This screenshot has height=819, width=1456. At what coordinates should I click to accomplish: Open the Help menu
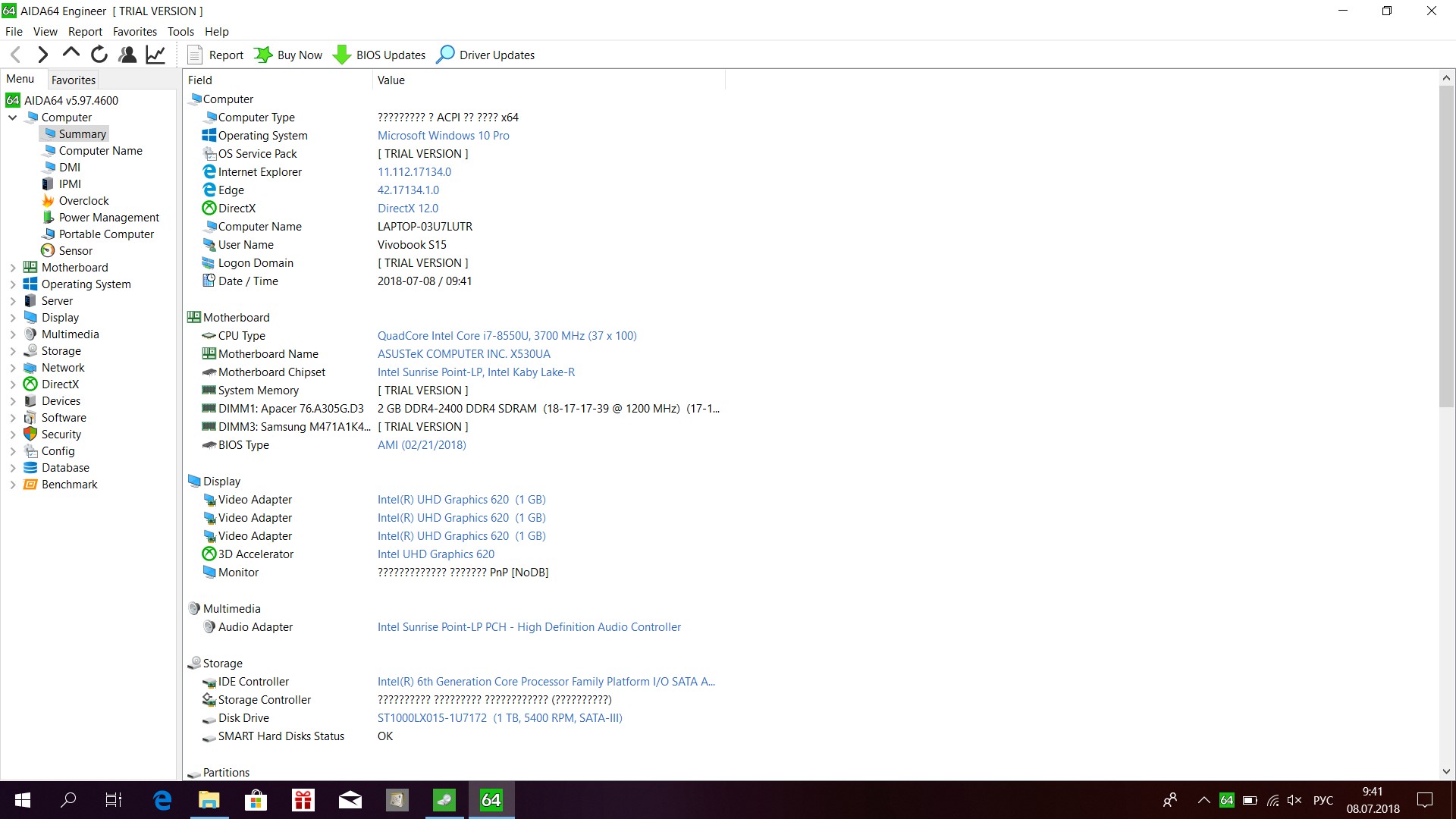216,31
